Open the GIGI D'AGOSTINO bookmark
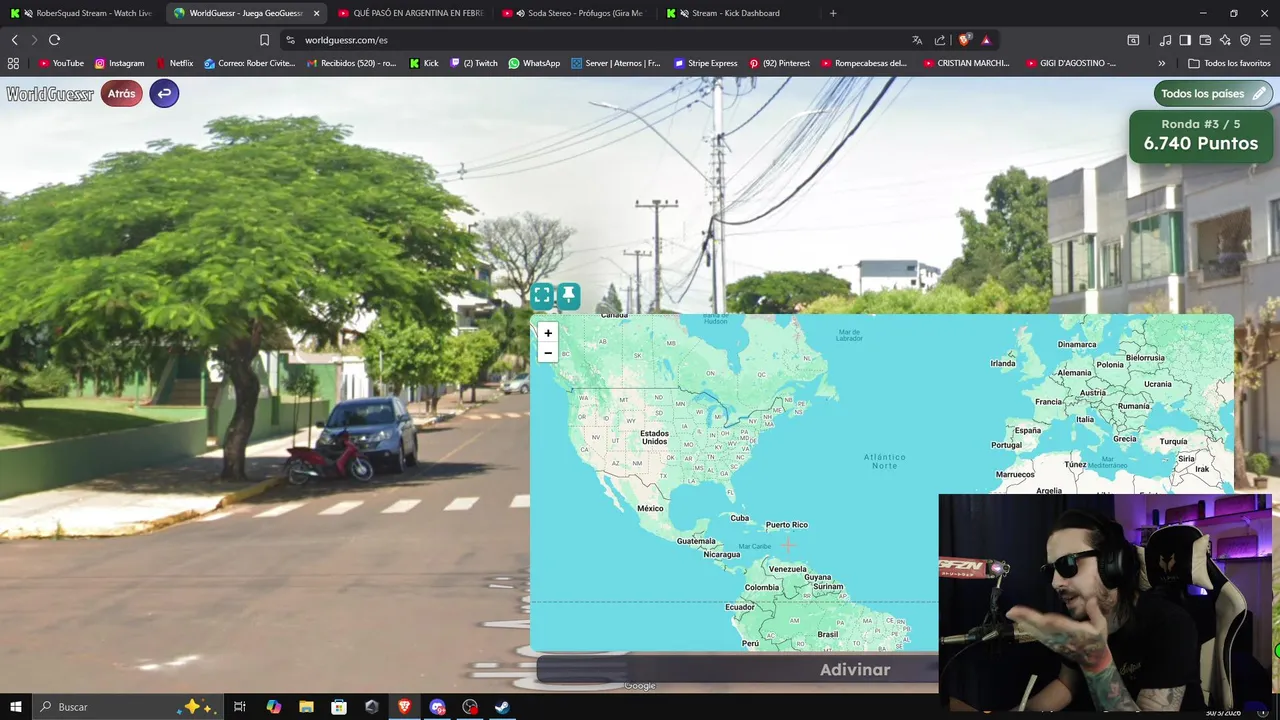The width and height of the screenshot is (1280, 720). tap(1071, 63)
